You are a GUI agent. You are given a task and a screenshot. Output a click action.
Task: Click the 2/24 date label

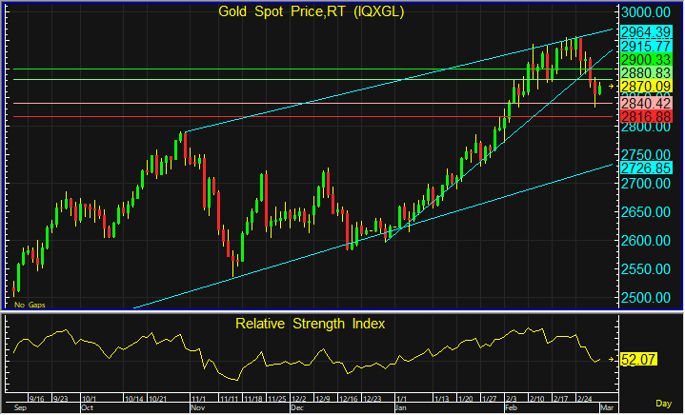[x=584, y=399]
